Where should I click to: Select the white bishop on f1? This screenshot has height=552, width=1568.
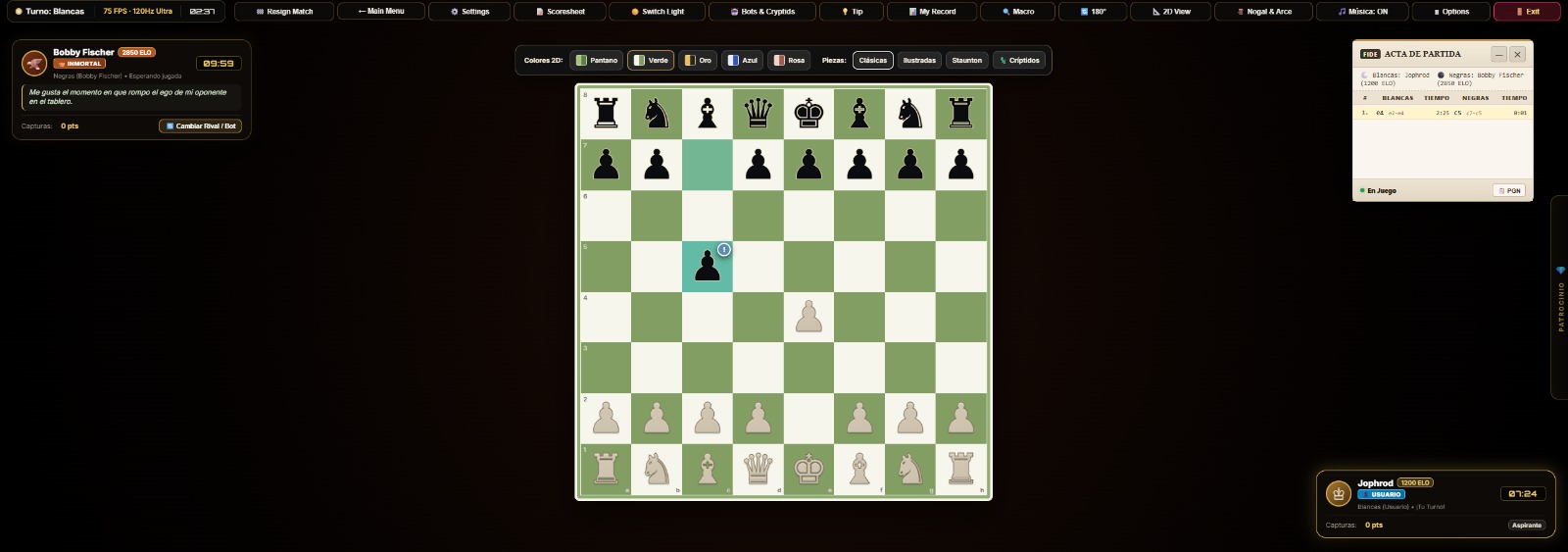click(859, 470)
